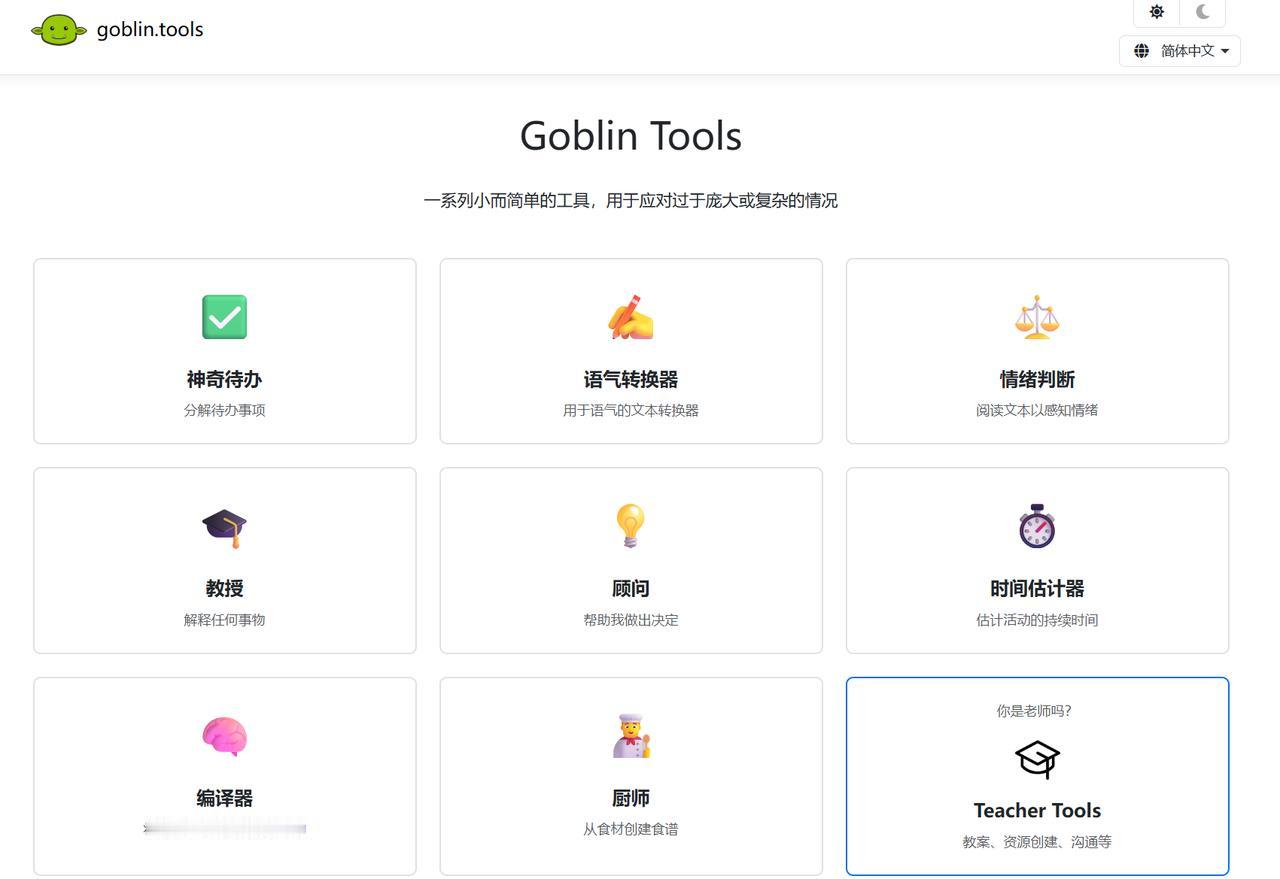Viewport: 1280px width, 879px height.
Task: Click the 阅读文本以感知情绪 description
Action: coord(1037,410)
